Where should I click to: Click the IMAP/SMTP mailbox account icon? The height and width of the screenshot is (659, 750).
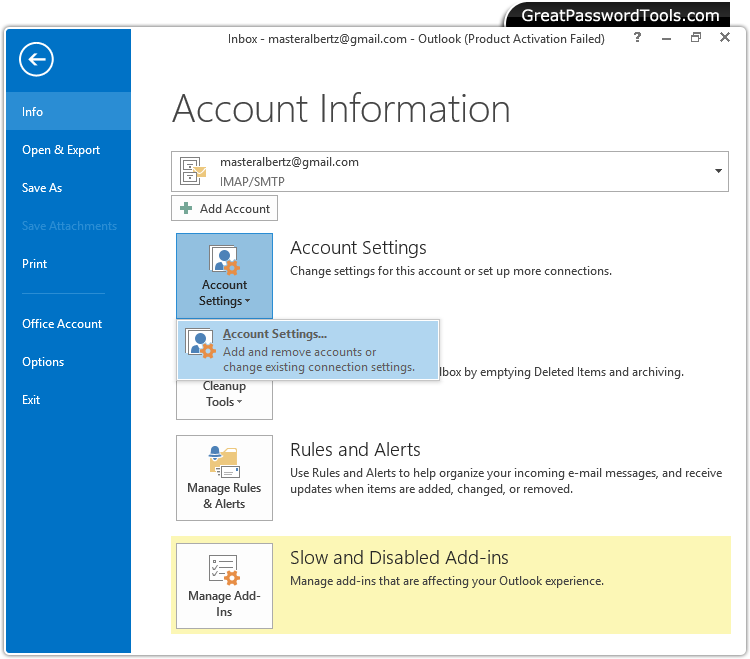tap(193, 171)
